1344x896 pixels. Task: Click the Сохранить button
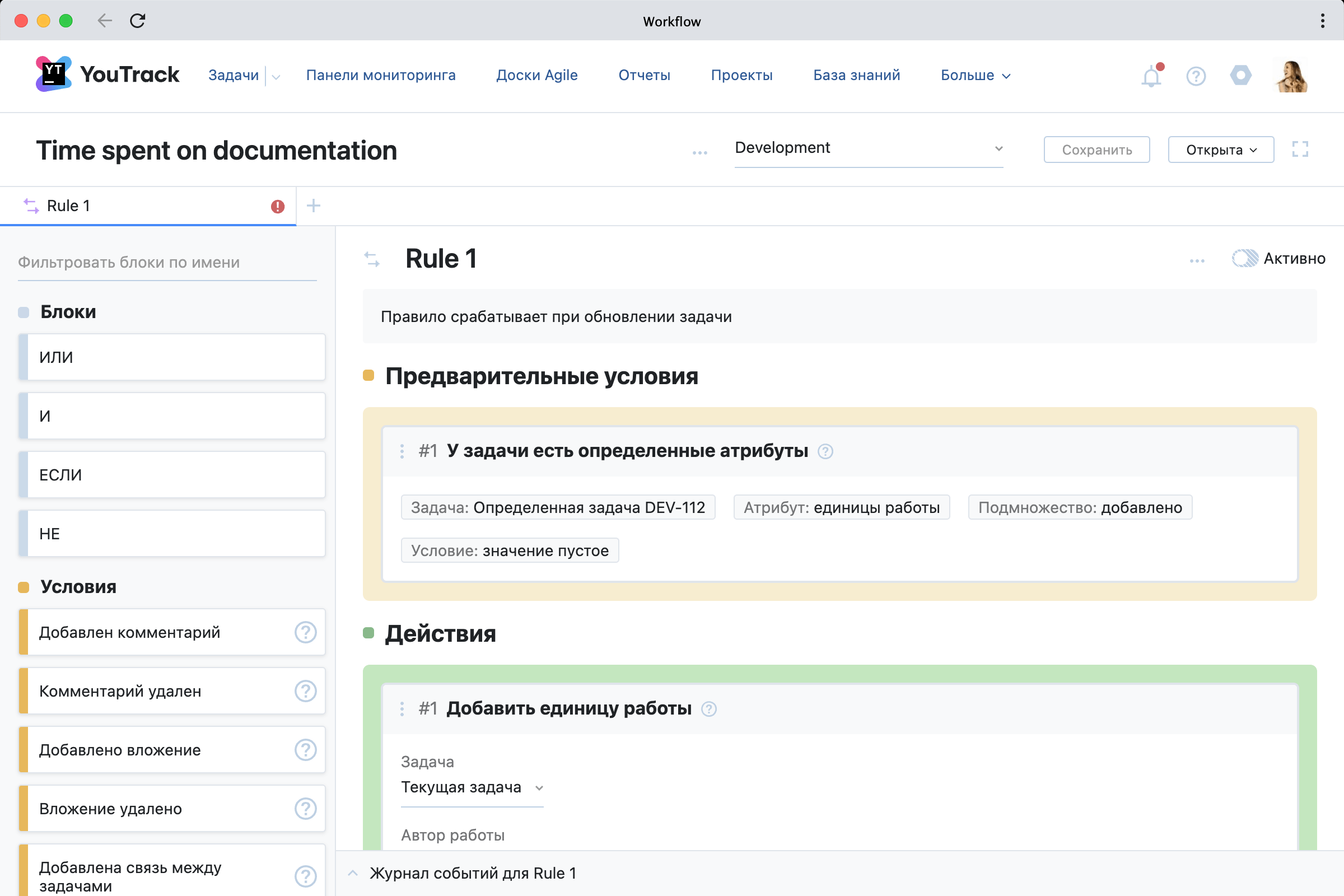1096,150
